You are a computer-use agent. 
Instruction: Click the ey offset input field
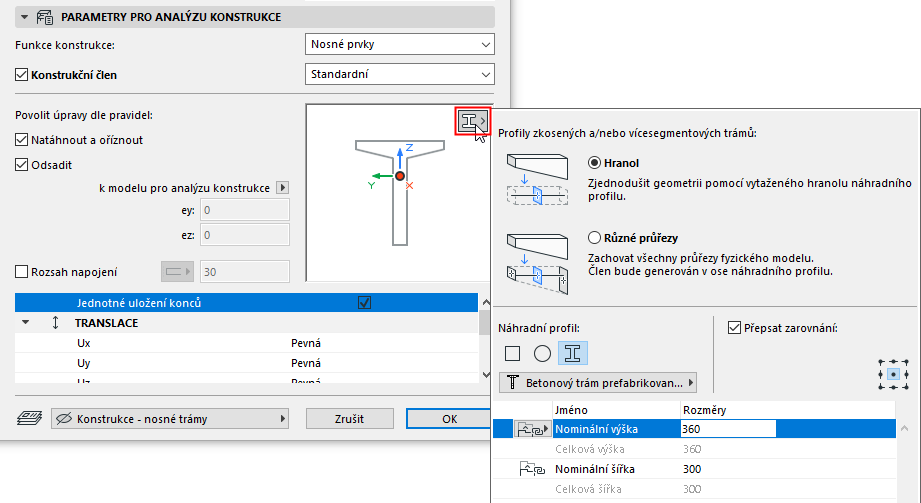point(245,210)
